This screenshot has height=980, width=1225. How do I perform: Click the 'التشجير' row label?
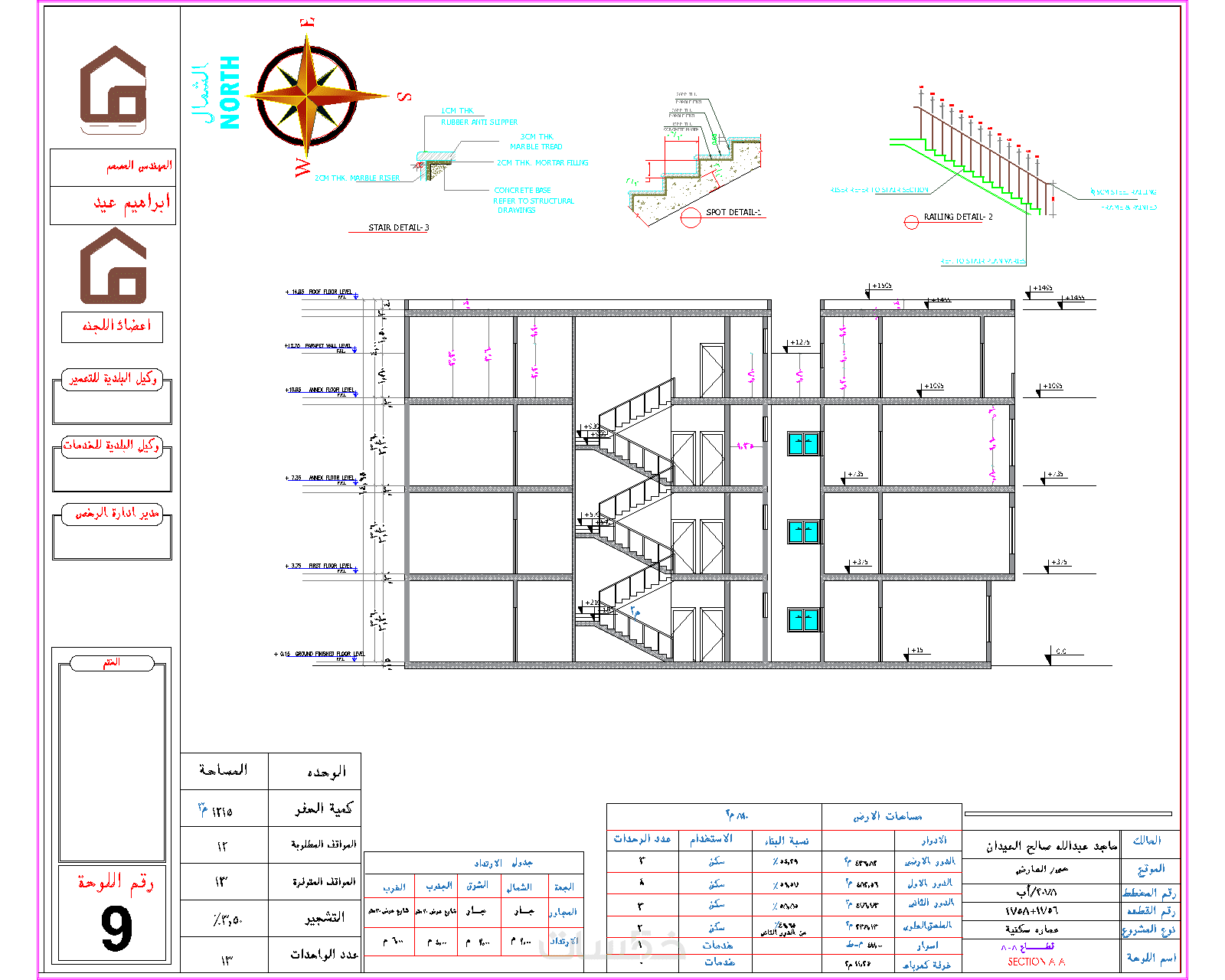click(x=325, y=917)
